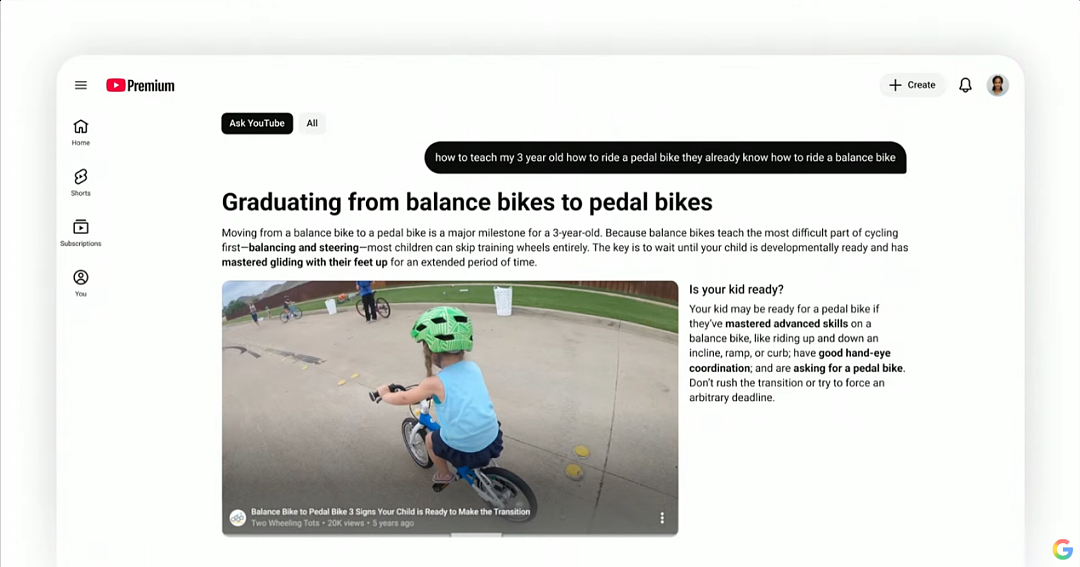Open video's three-dot options menu
Screen dimensions: 1080x567
click(x=662, y=517)
